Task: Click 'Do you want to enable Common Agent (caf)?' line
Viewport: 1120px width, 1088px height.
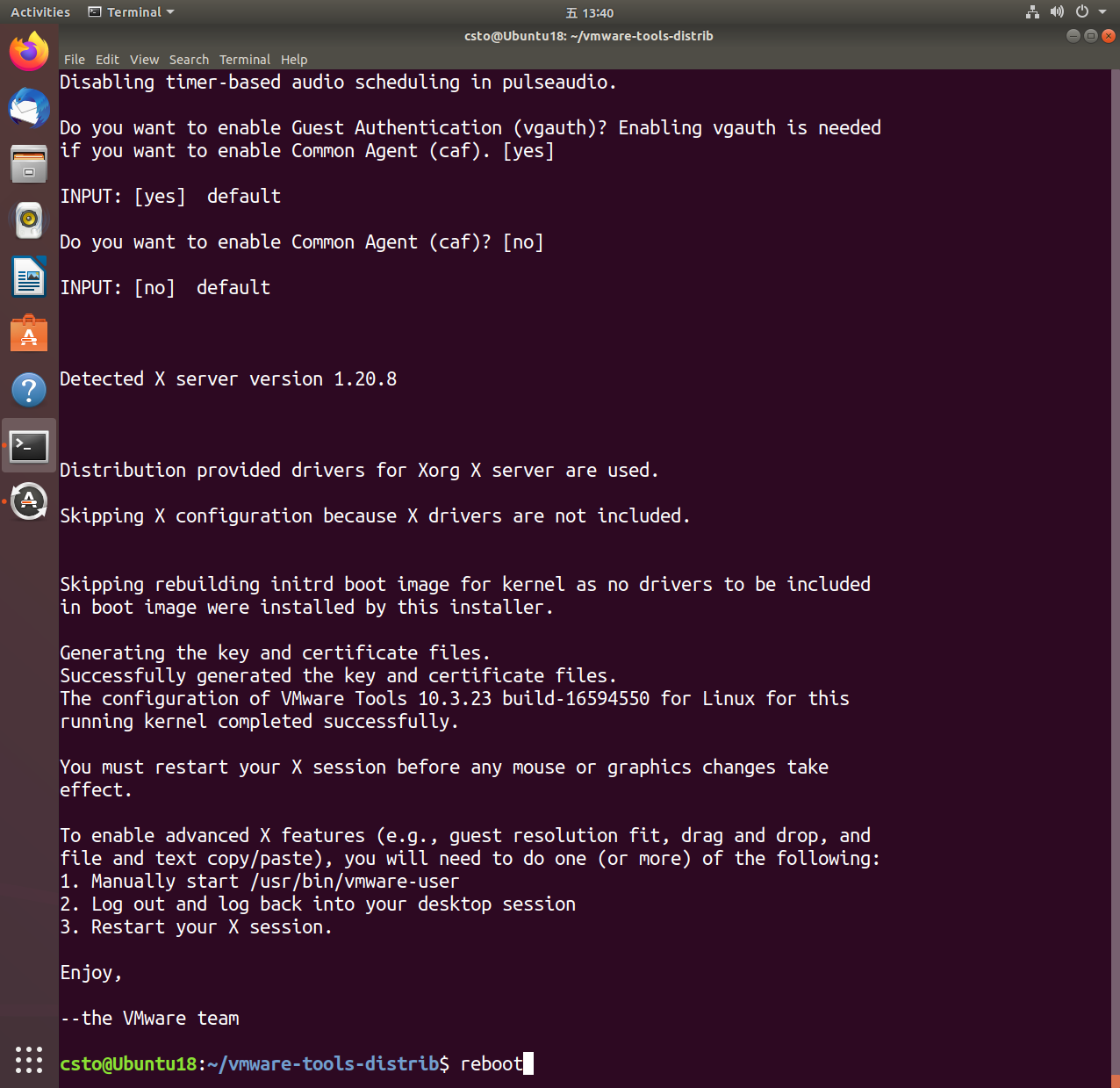Action: [302, 241]
